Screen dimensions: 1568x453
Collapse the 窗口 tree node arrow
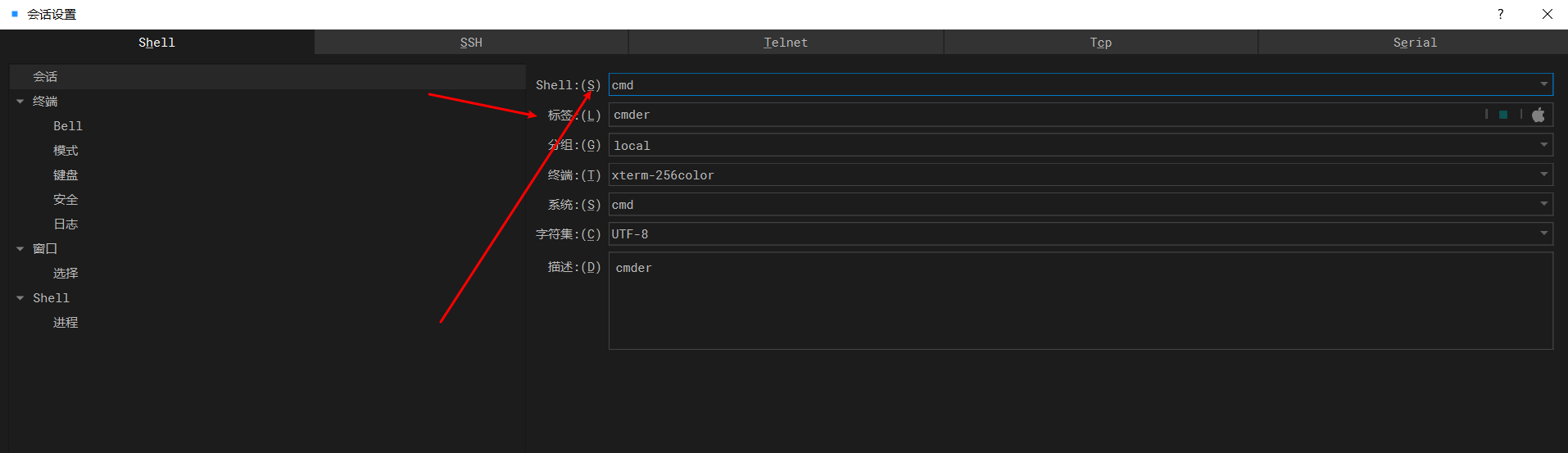[20, 249]
